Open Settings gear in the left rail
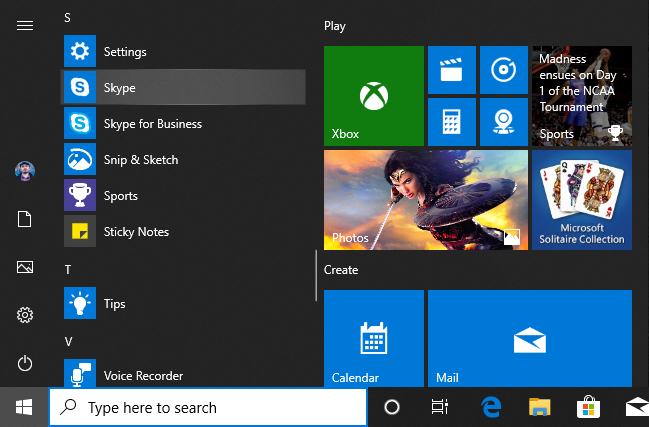The height and width of the screenshot is (427, 649). (25, 315)
